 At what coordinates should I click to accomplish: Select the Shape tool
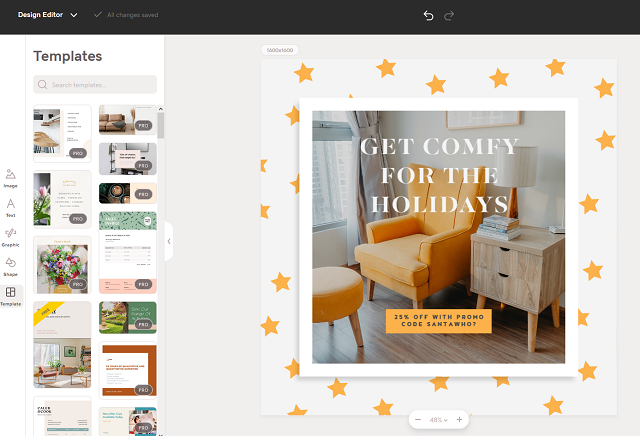tap(11, 265)
